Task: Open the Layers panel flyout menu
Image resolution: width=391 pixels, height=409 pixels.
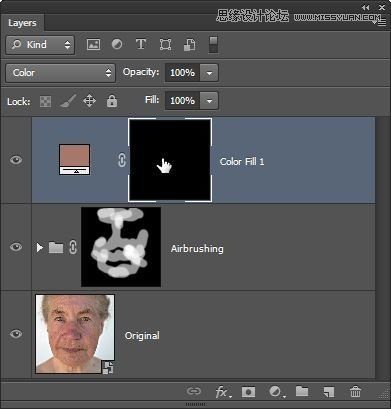Action: 380,22
